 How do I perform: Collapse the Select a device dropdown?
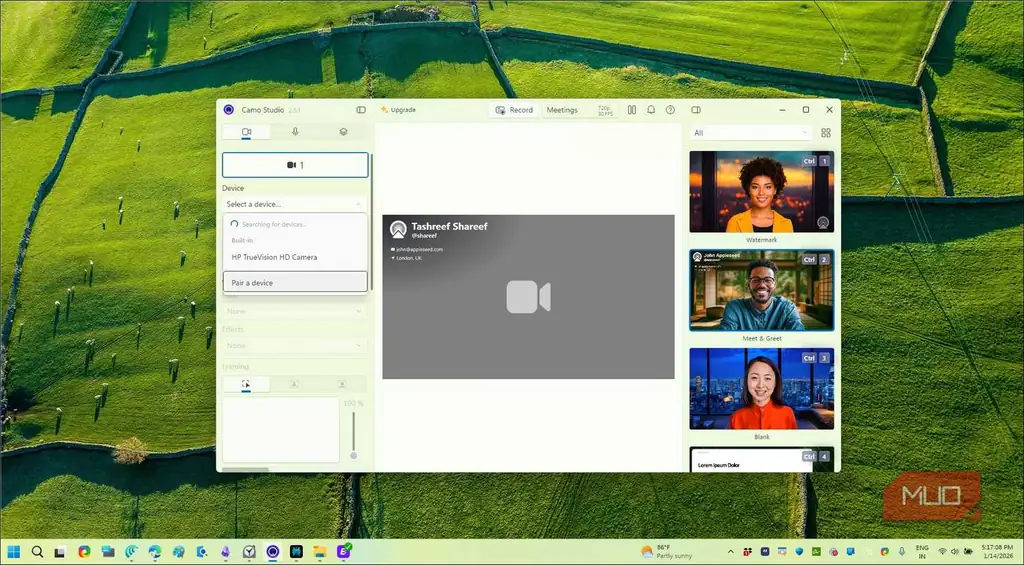(295, 204)
